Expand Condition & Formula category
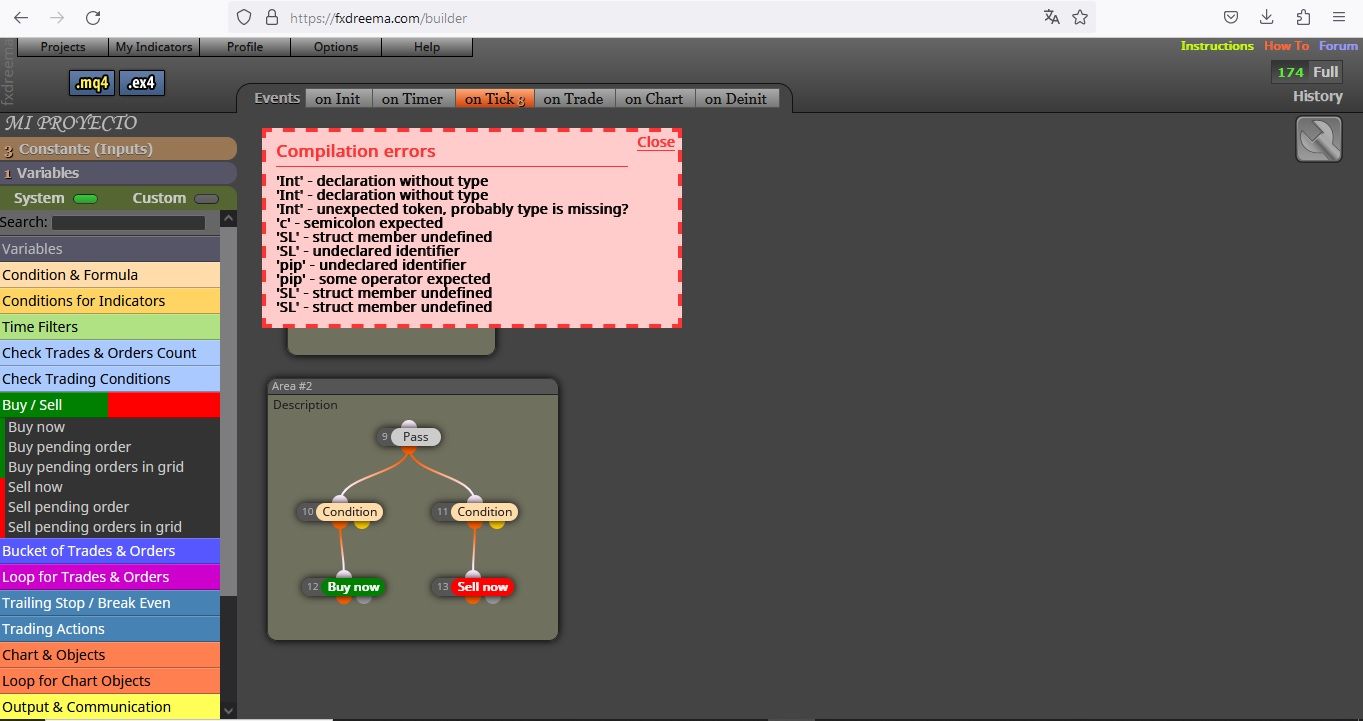This screenshot has height=721, width=1363. coord(110,275)
